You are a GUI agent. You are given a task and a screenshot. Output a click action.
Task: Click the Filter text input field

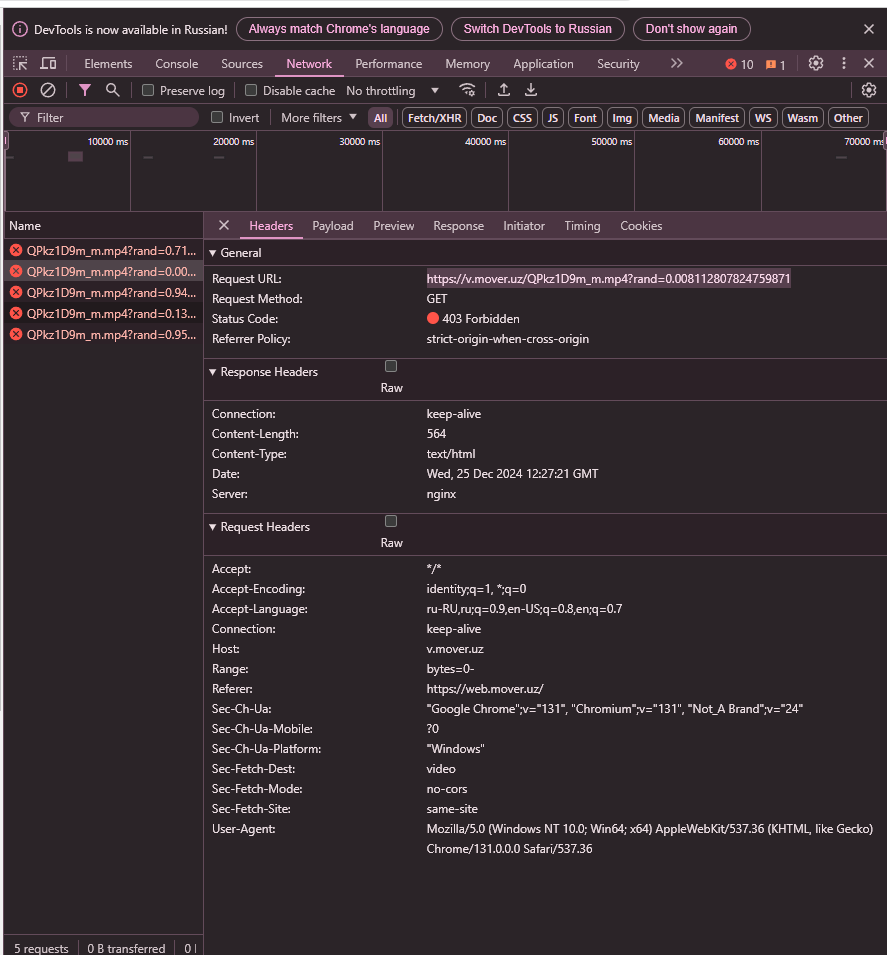[104, 118]
